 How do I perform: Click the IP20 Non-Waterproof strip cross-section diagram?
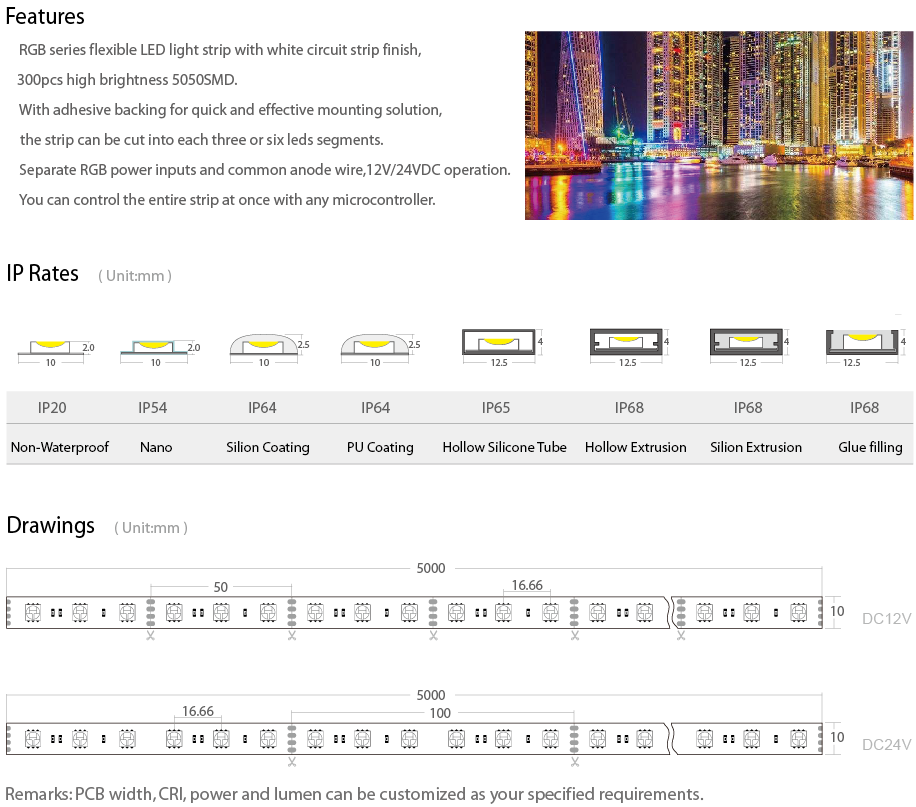coord(54,346)
